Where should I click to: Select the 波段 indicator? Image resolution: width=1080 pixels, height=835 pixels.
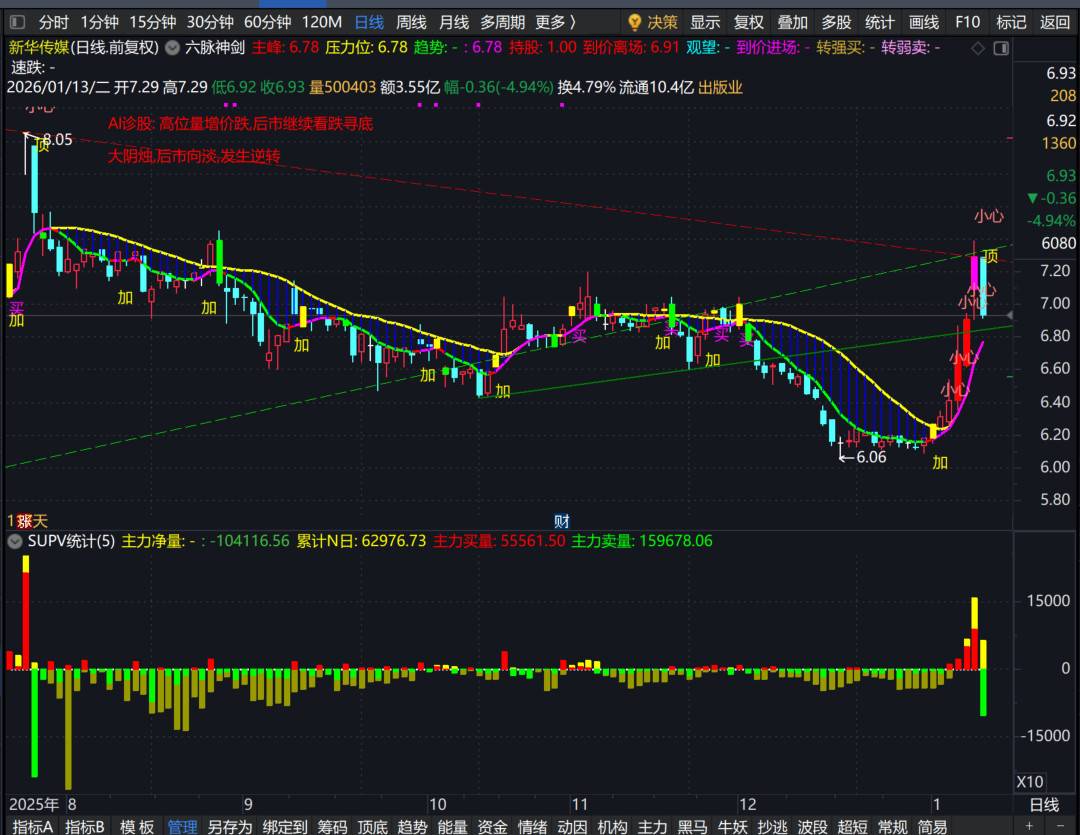(x=812, y=827)
